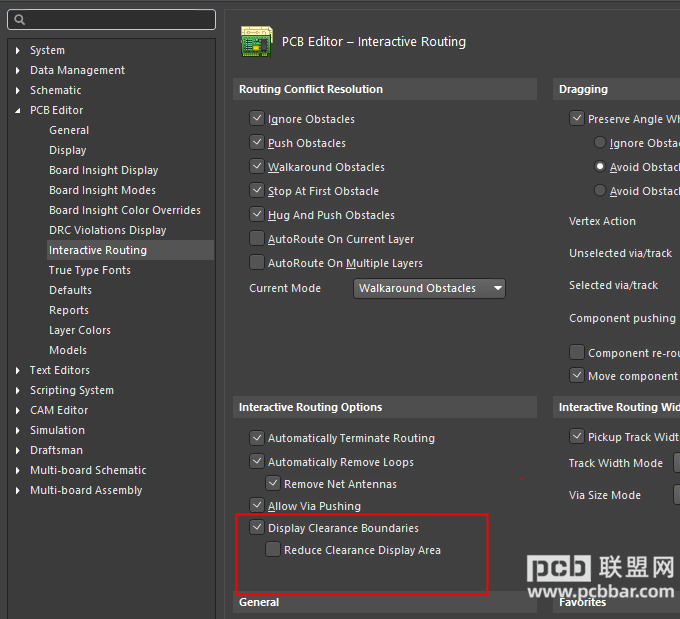The image size is (680, 619).
Task: Toggle Stop At First Obstacle
Action: click(257, 190)
